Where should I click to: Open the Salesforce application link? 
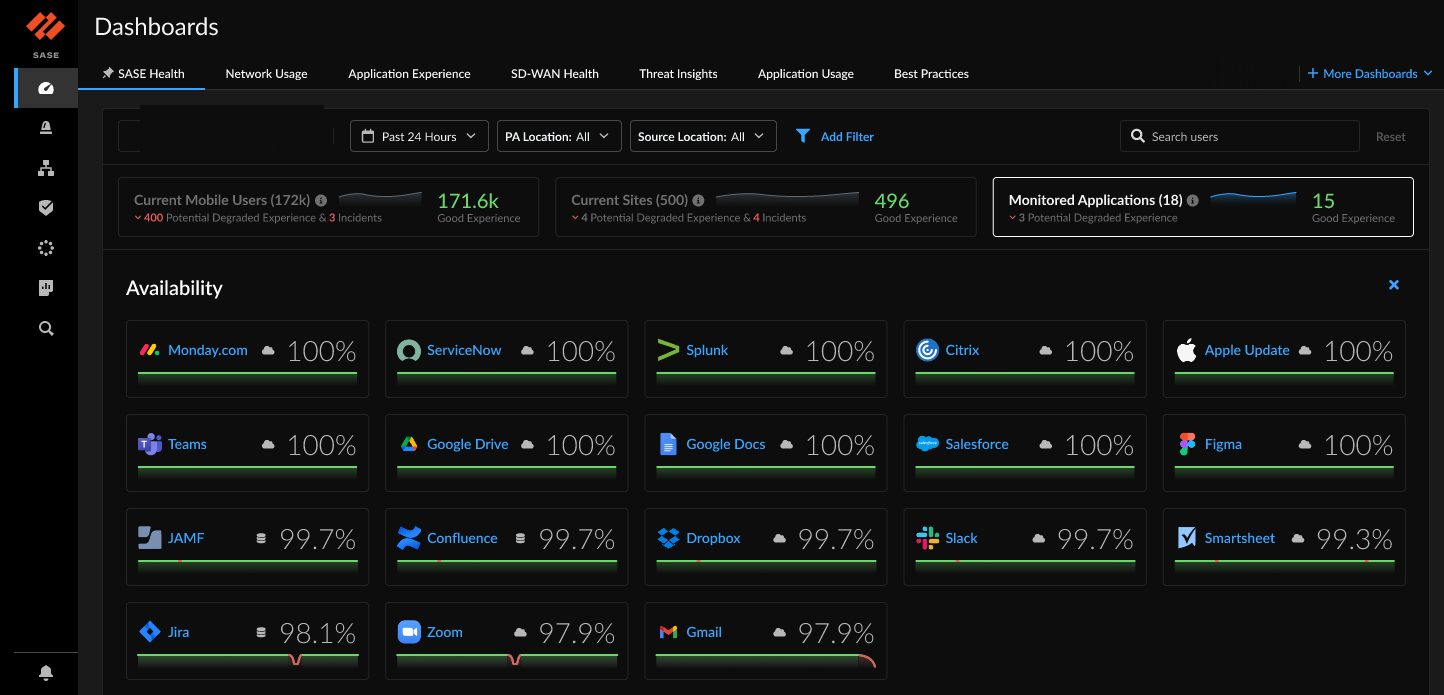pos(976,444)
